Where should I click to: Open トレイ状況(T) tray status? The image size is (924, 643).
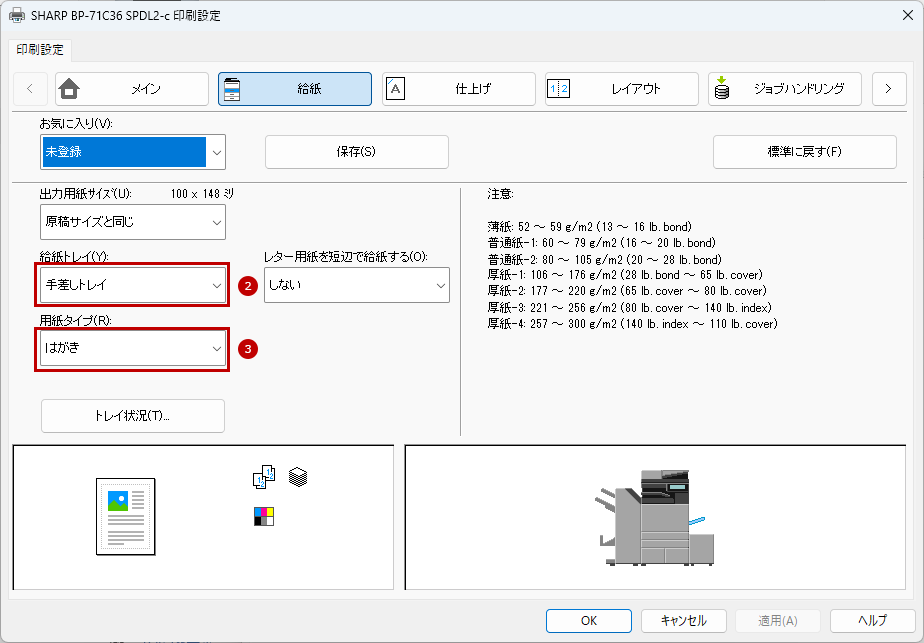pos(132,416)
